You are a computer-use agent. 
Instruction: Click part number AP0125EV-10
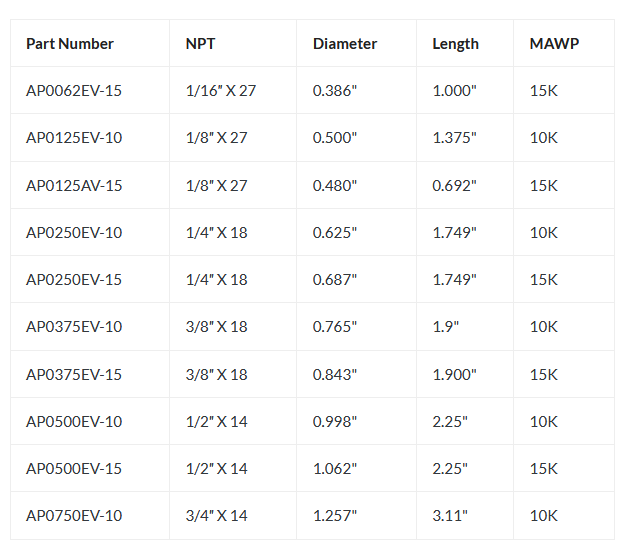(74, 138)
